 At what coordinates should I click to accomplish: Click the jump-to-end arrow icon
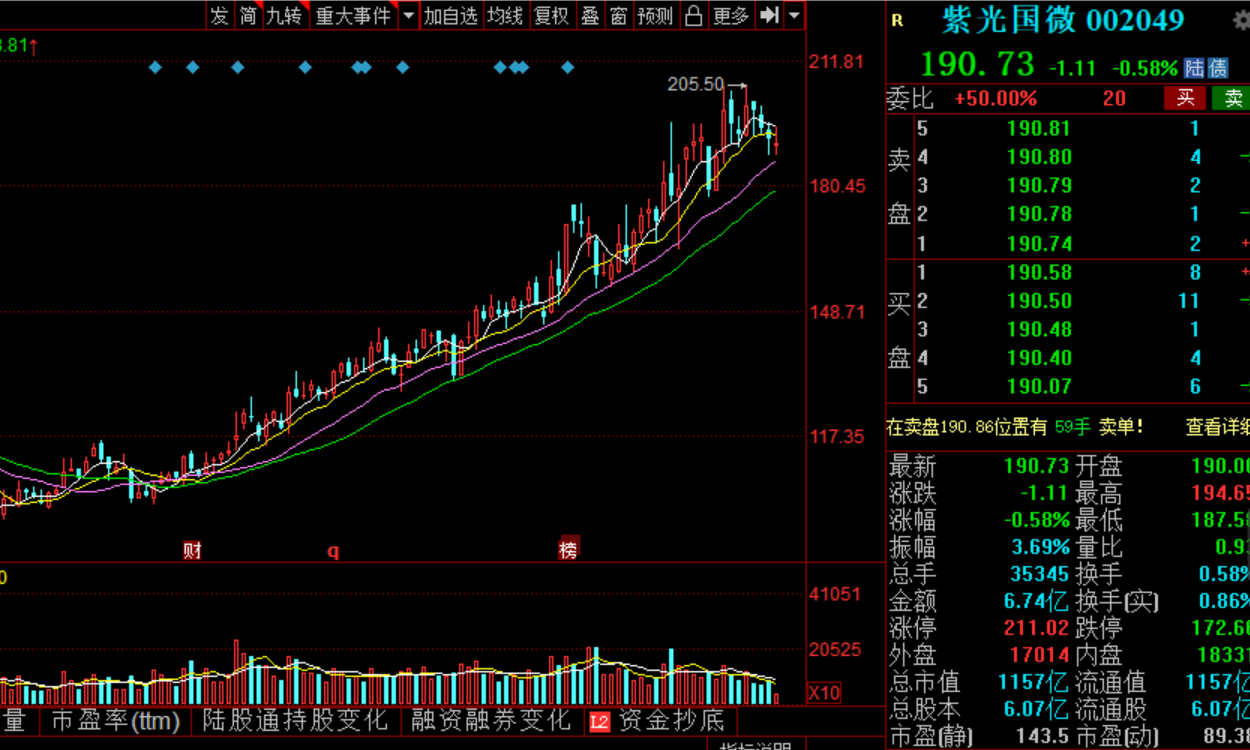click(x=768, y=15)
